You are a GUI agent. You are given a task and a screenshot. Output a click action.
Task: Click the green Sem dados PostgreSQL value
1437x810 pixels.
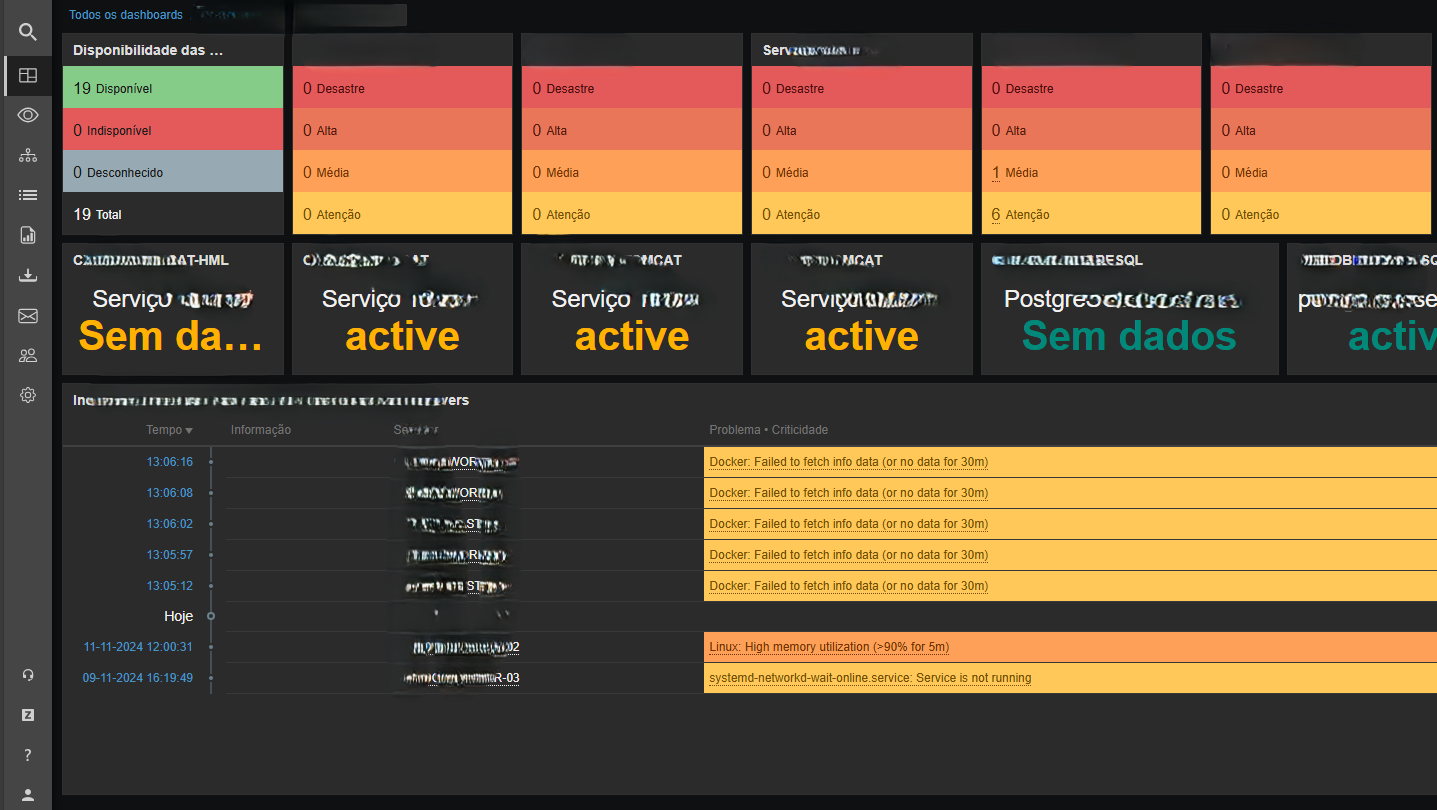[1129, 336]
